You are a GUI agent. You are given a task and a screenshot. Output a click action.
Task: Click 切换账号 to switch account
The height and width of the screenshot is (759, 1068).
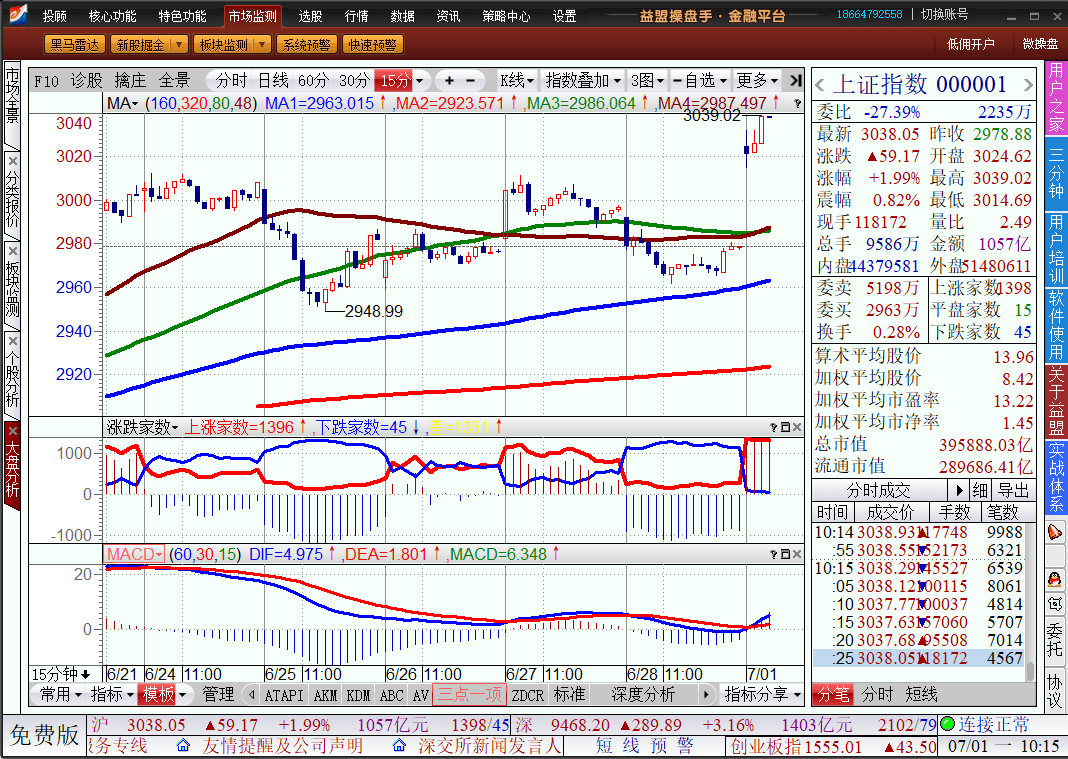click(945, 14)
